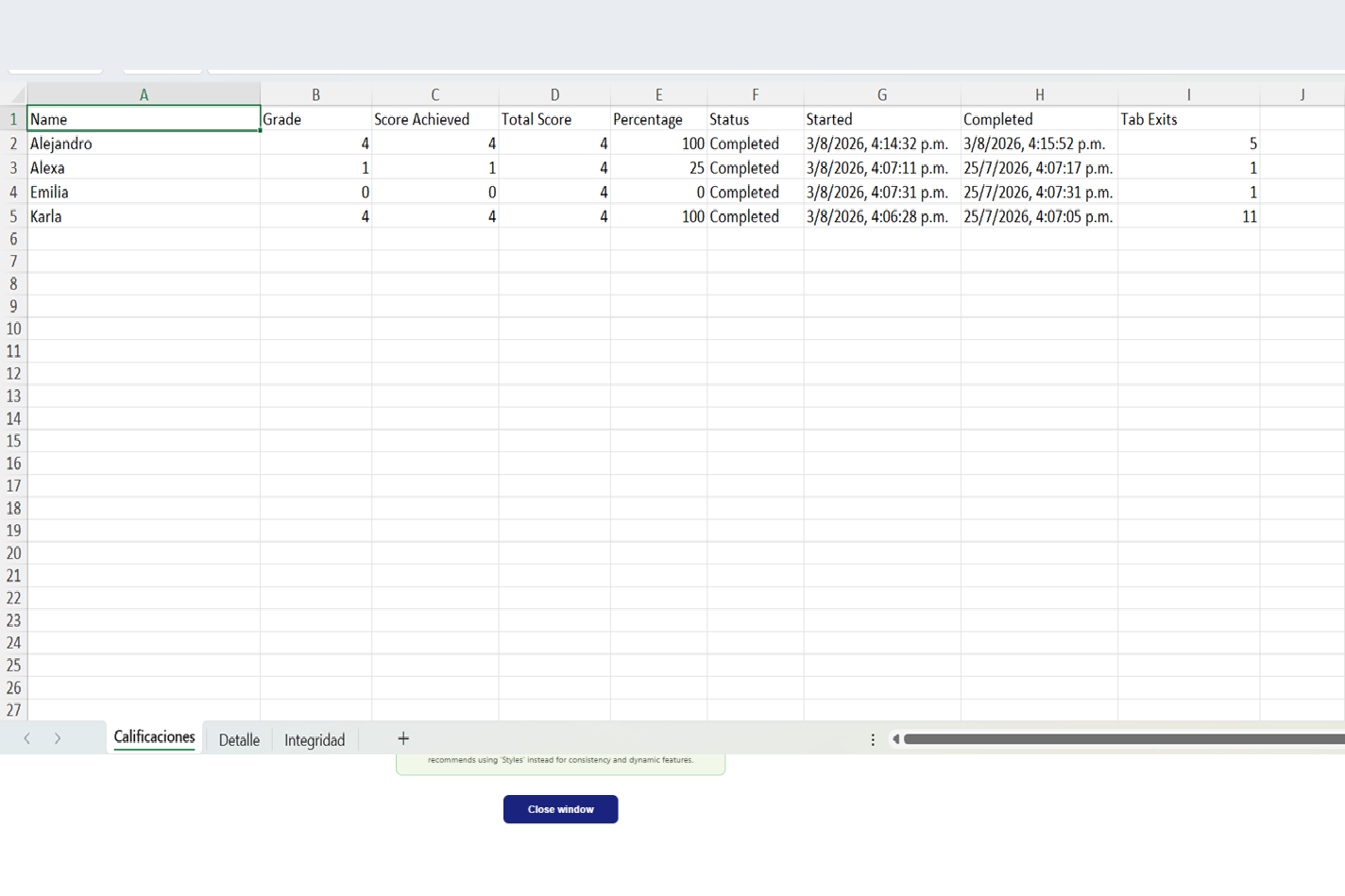The width and height of the screenshot is (1345, 896).
Task: Select Alejandro's completed time 4:15:52 p.m.
Action: (x=1039, y=144)
